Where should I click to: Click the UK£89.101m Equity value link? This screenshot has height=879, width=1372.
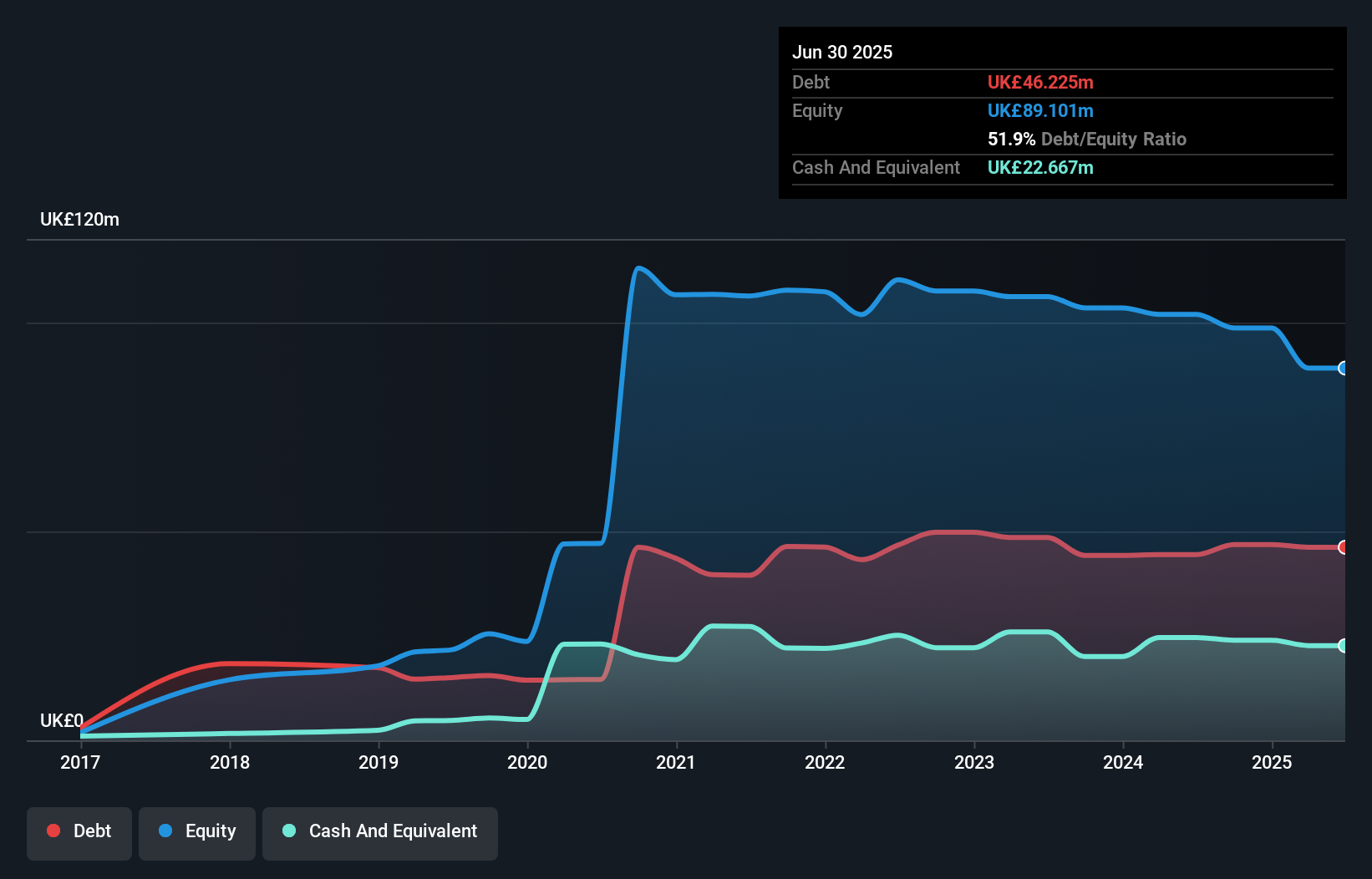[1040, 110]
